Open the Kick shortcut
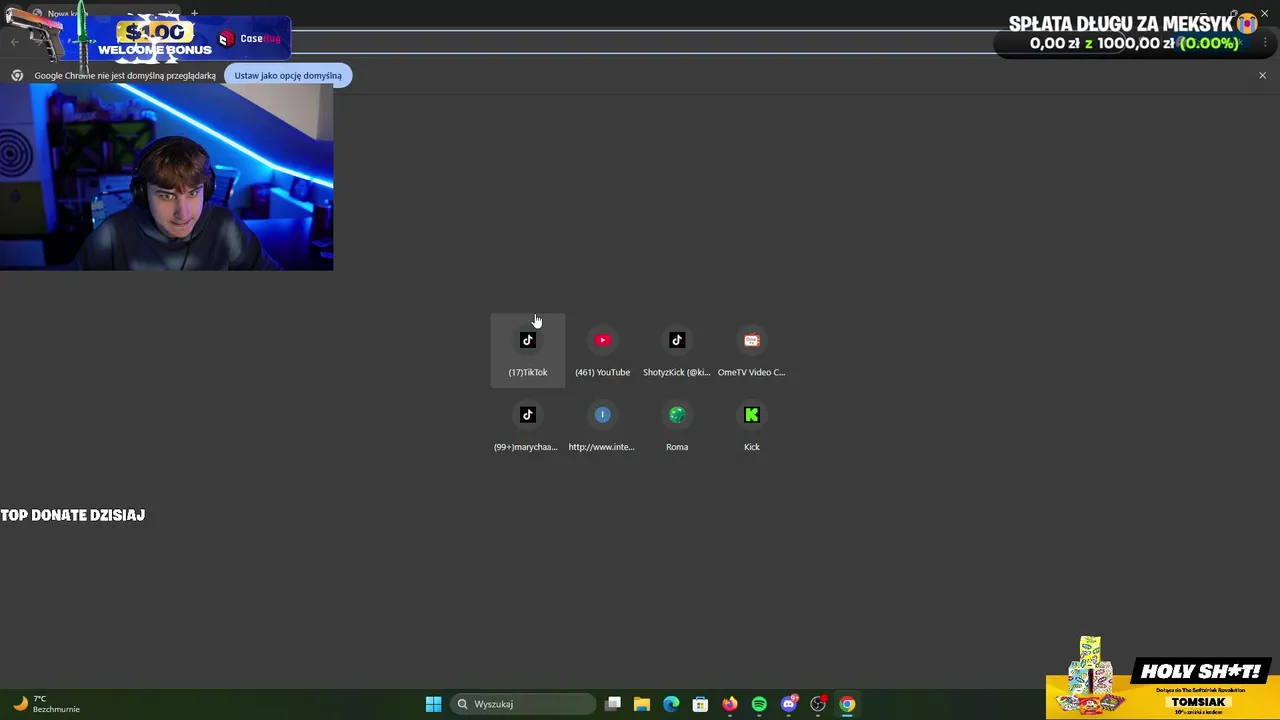 point(752,425)
